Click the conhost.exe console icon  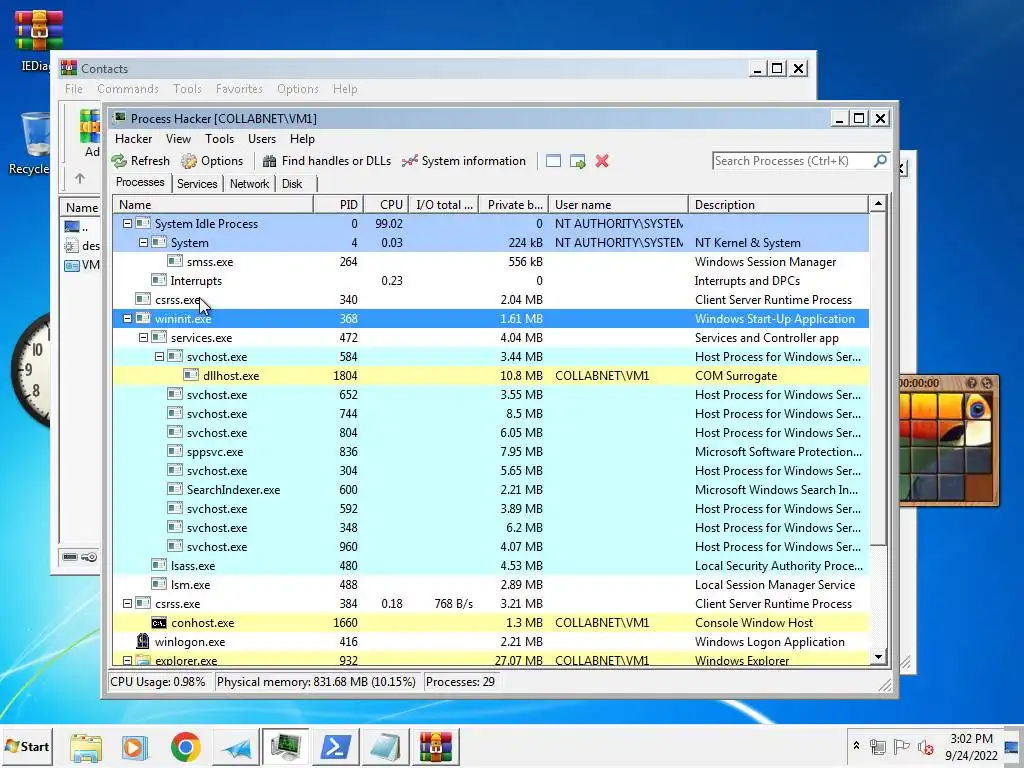click(159, 623)
